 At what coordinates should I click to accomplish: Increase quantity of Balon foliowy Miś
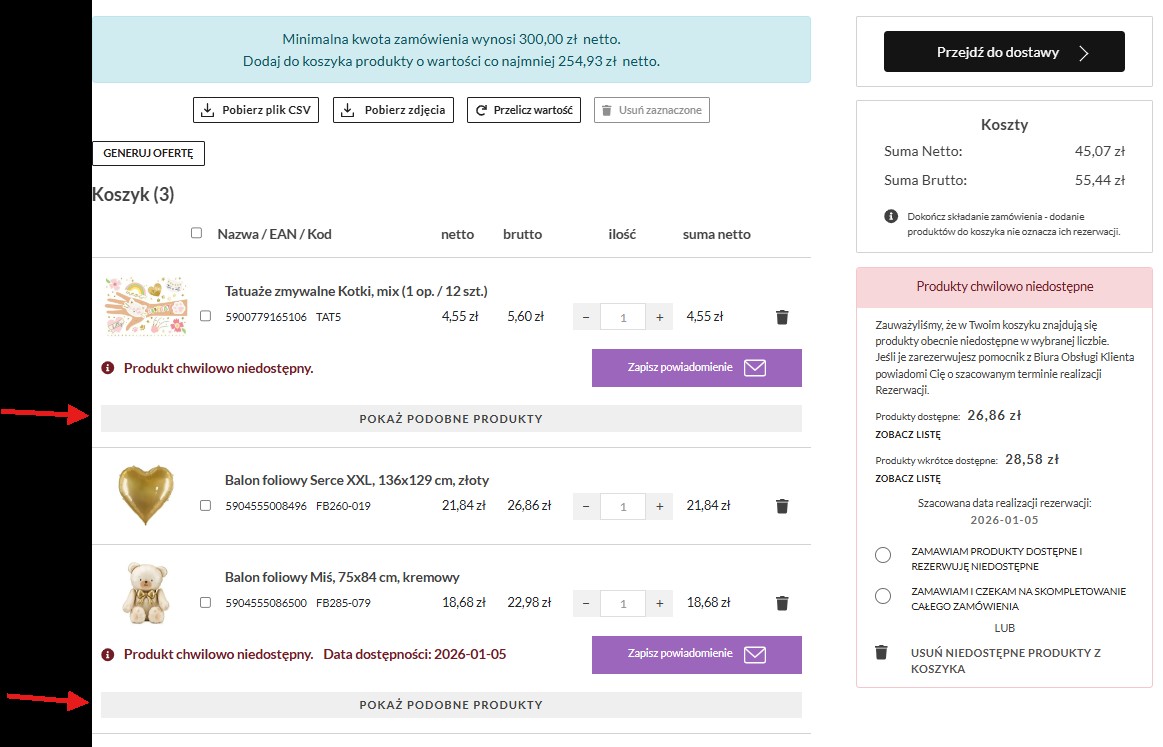(659, 603)
